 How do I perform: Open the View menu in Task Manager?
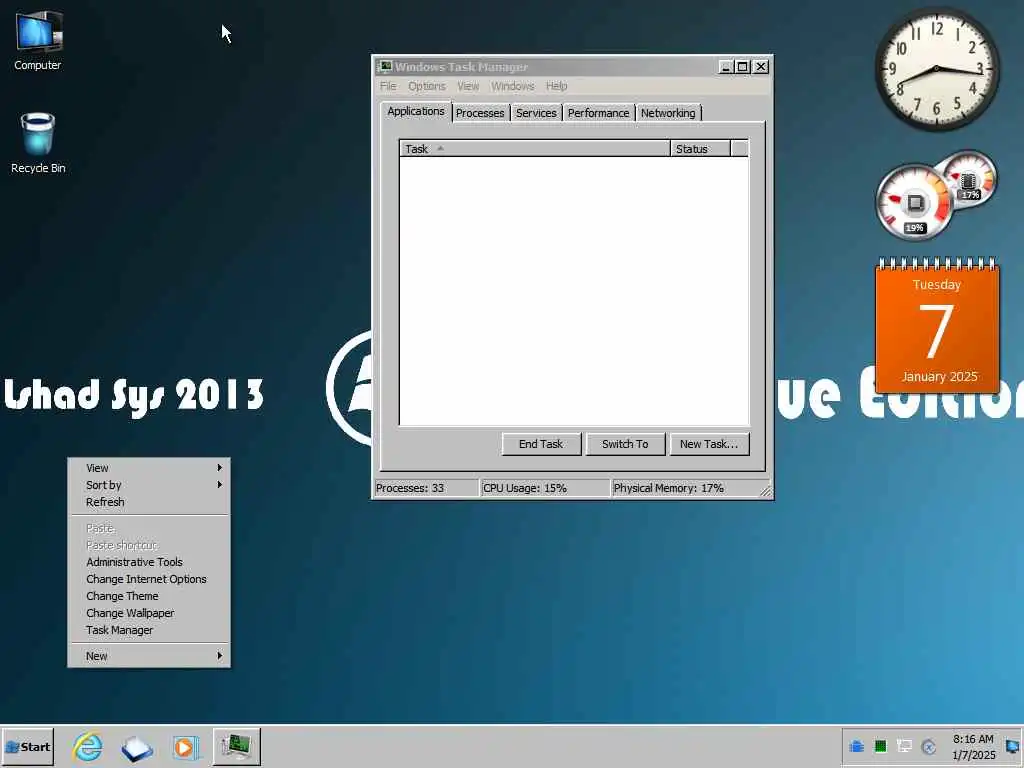tap(468, 86)
